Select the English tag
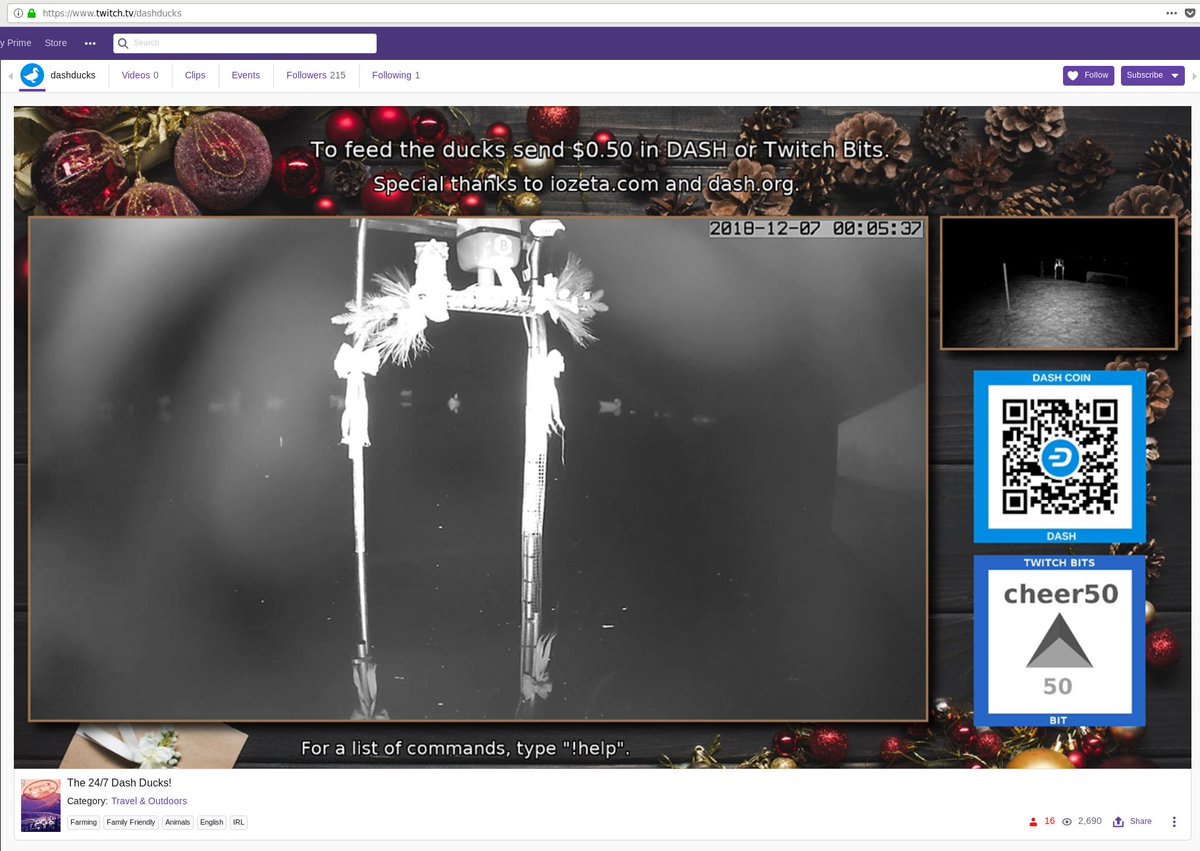Image resolution: width=1200 pixels, height=851 pixels. pos(212,822)
